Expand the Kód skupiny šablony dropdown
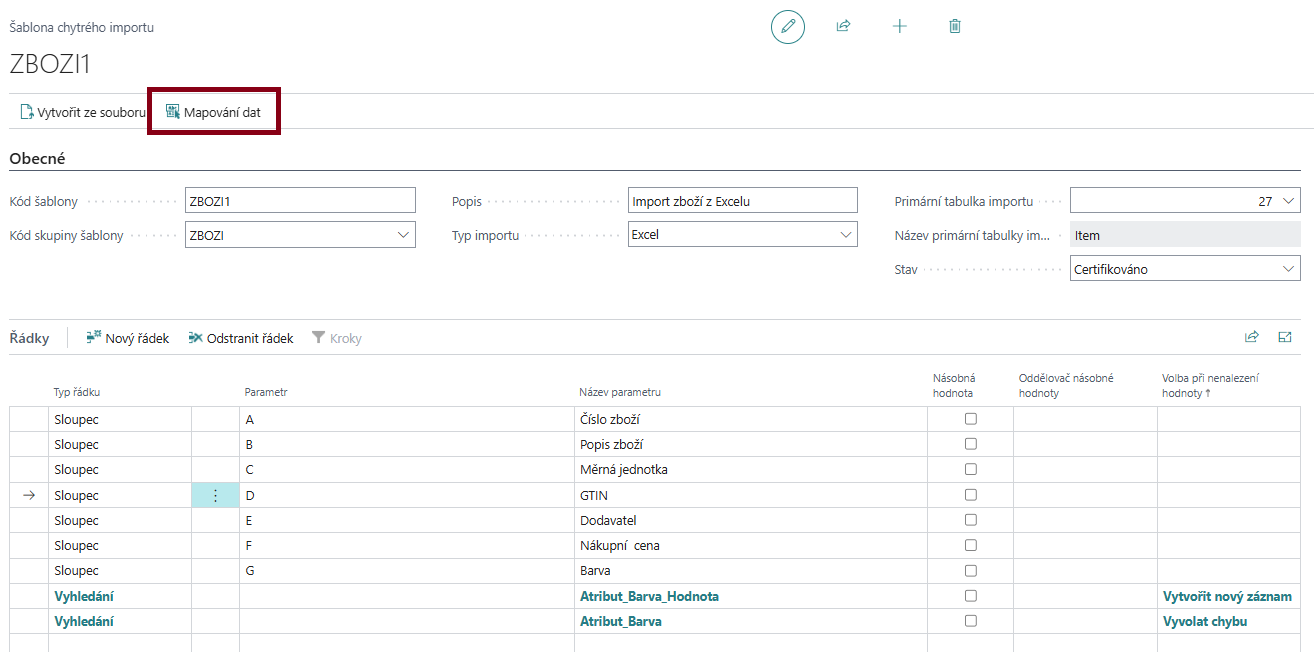 click(403, 235)
